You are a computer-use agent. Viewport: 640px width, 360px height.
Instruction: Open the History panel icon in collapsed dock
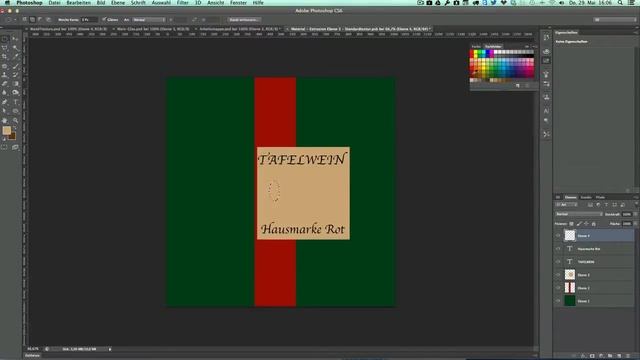(x=546, y=38)
